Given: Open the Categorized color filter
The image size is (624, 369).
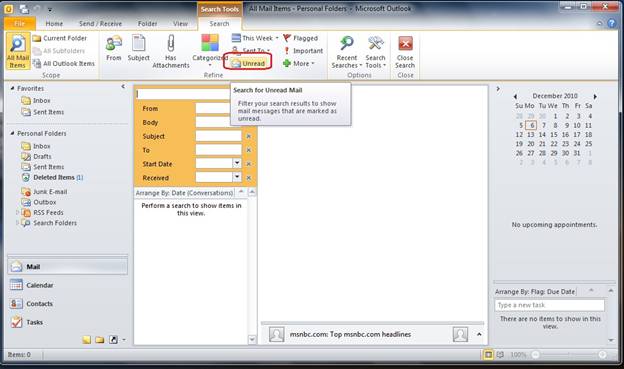Looking at the screenshot, I should coord(210,51).
